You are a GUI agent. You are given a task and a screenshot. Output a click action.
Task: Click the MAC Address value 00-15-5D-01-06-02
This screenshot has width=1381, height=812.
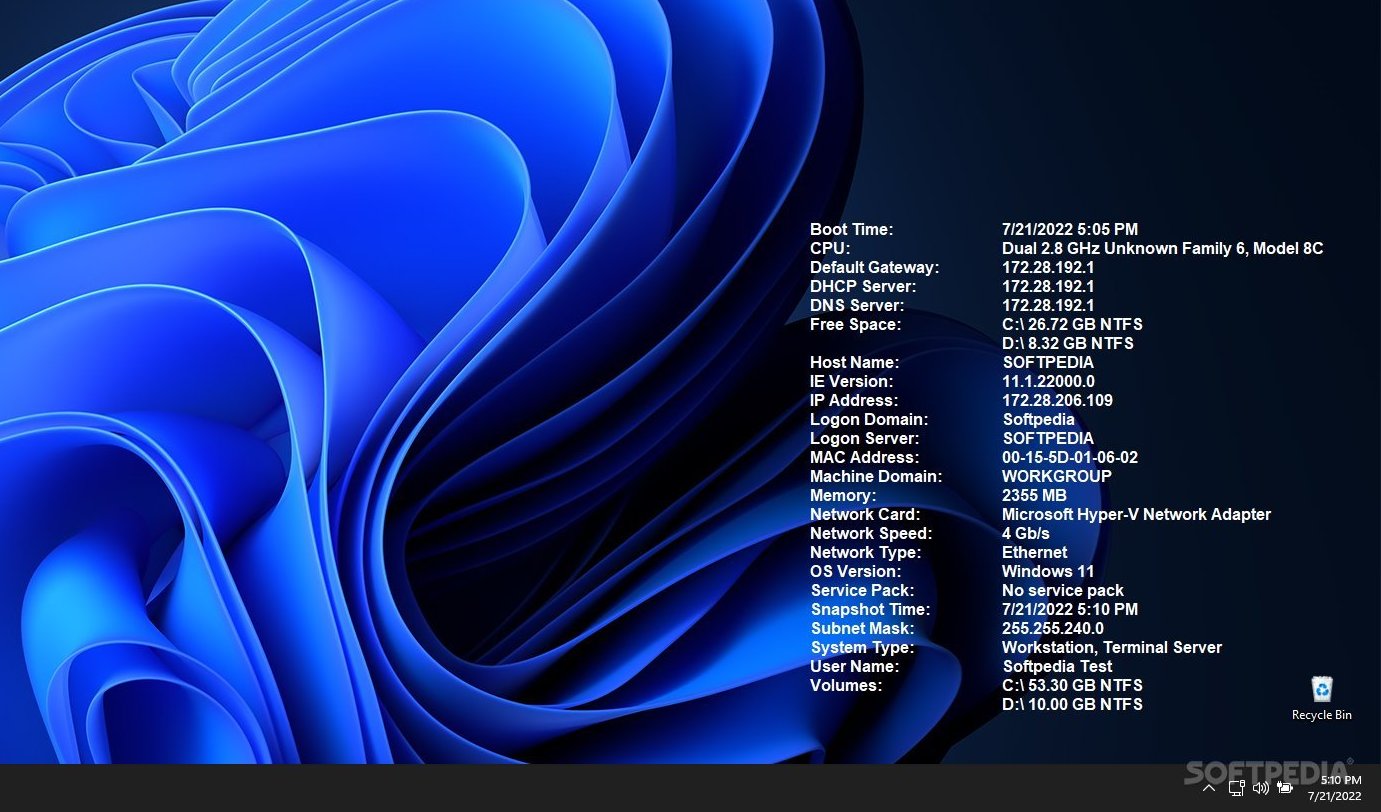click(1070, 457)
